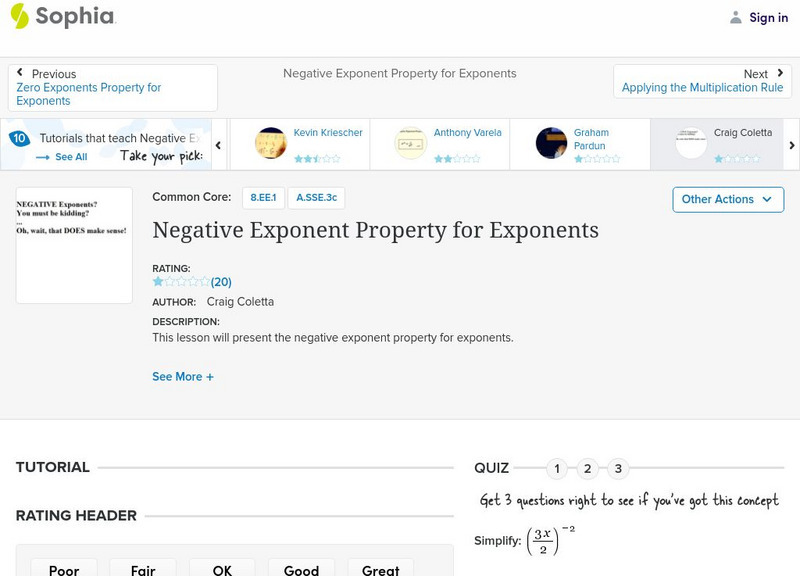Open the tutorial preview thumbnail image
This screenshot has height=576, width=800.
click(x=75, y=245)
